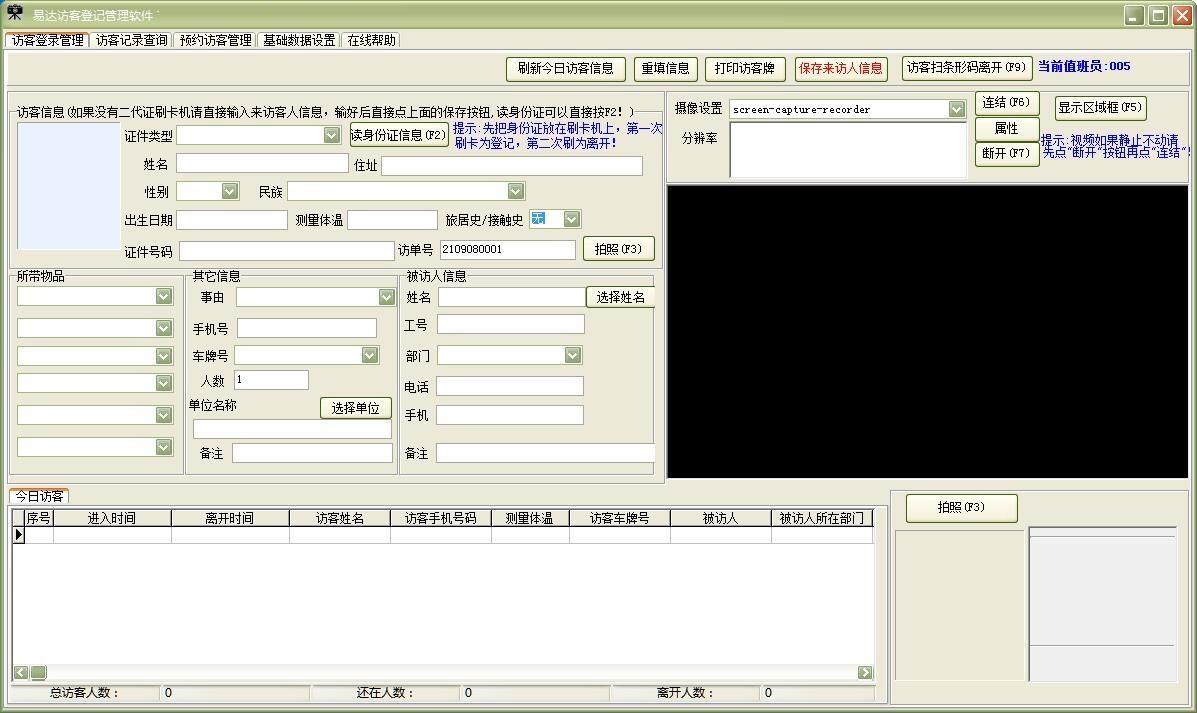Open the 民族 dropdown list
The width and height of the screenshot is (1197, 713).
[516, 191]
